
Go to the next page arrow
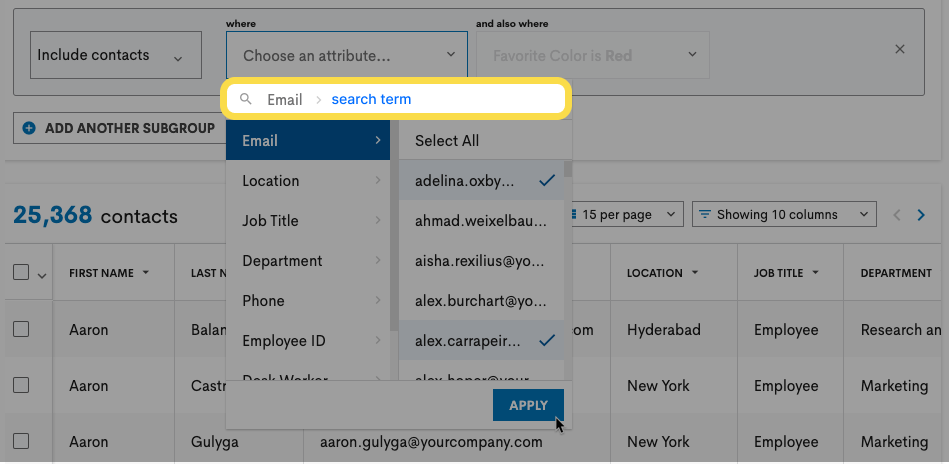coord(921,215)
